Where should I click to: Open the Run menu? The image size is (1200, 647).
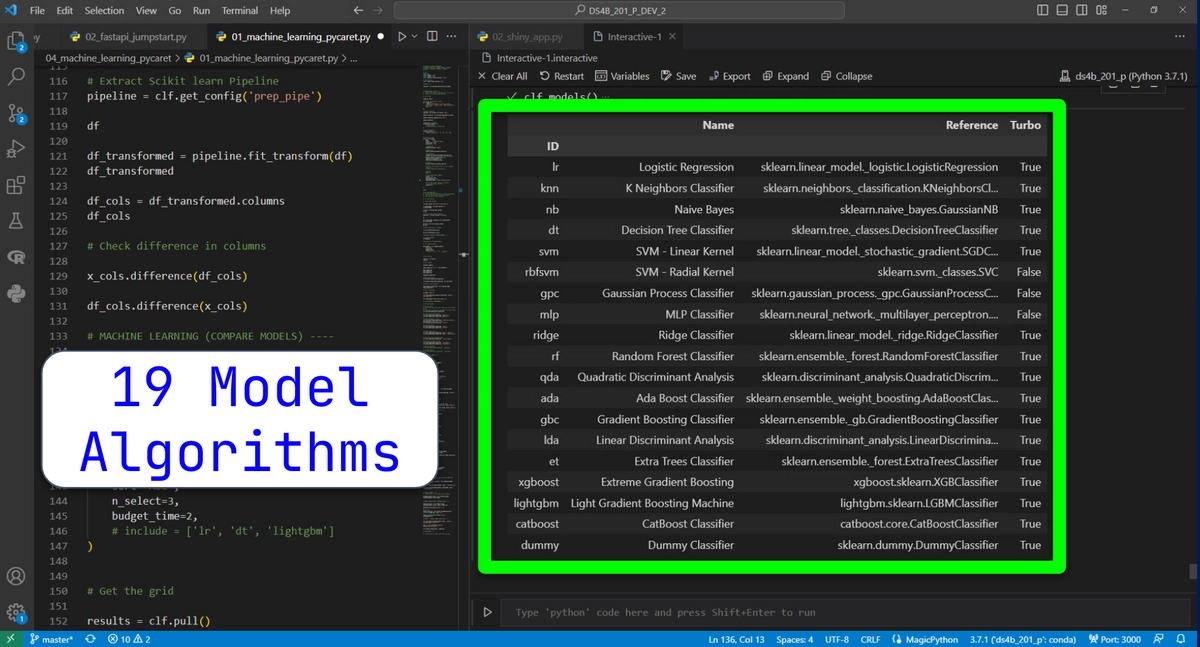pos(201,10)
